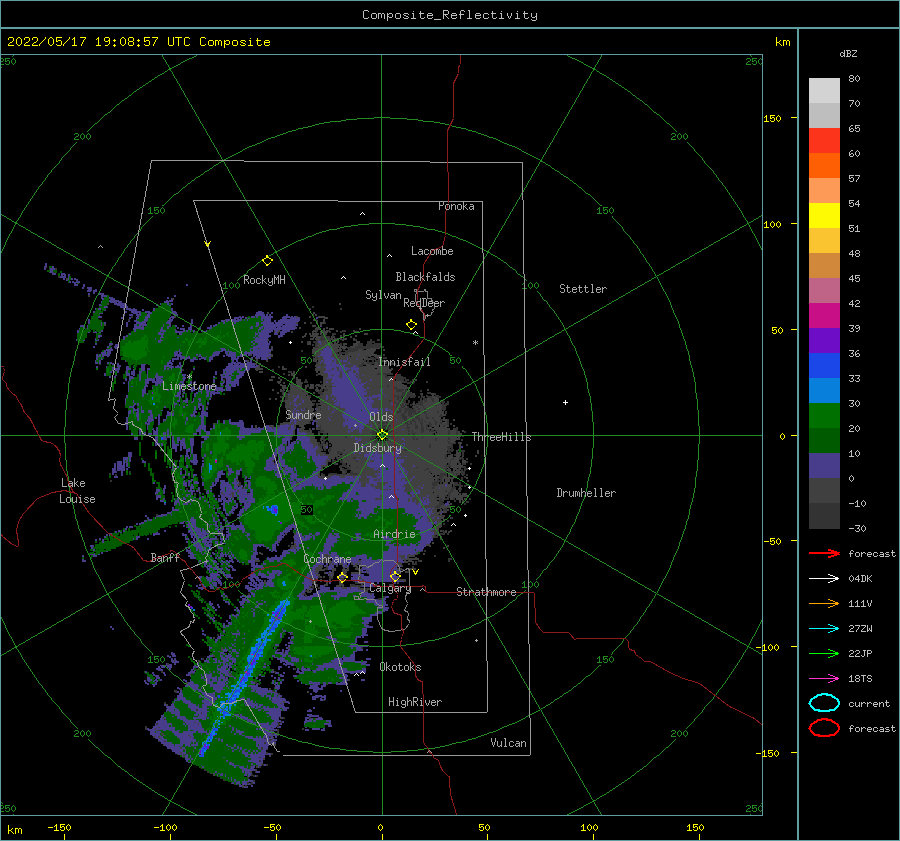Click the cyan 27ZW arrow icon
900x841 pixels.
click(x=824, y=628)
